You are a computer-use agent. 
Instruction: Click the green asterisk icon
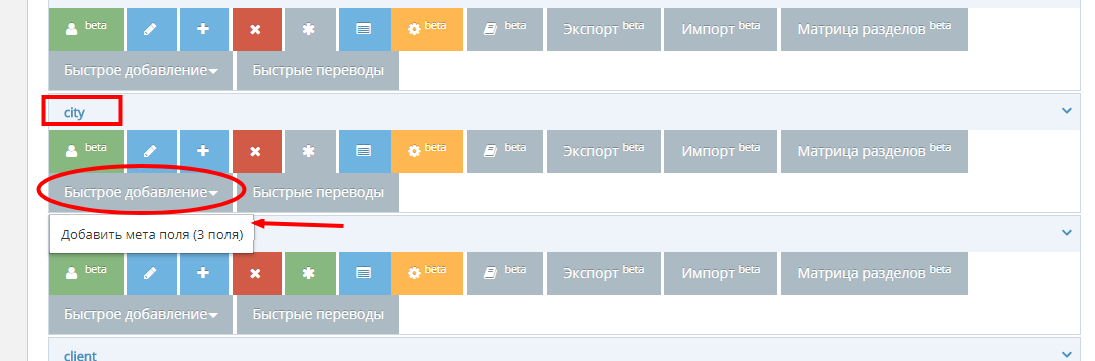tap(310, 274)
